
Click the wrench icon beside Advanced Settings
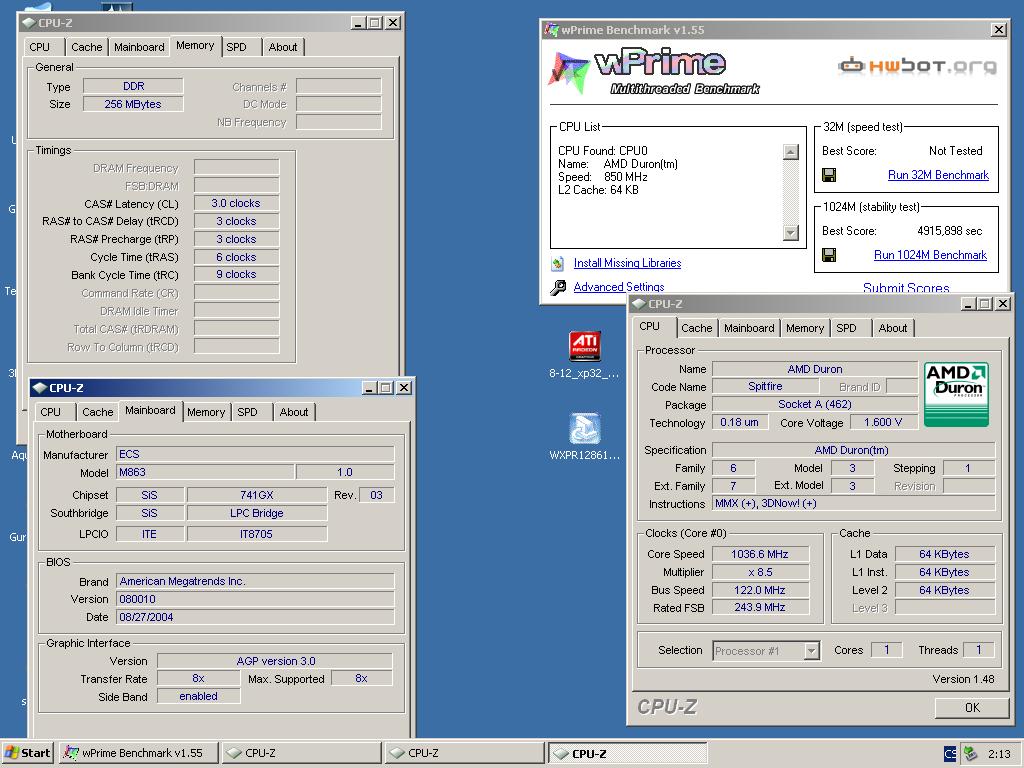558,287
